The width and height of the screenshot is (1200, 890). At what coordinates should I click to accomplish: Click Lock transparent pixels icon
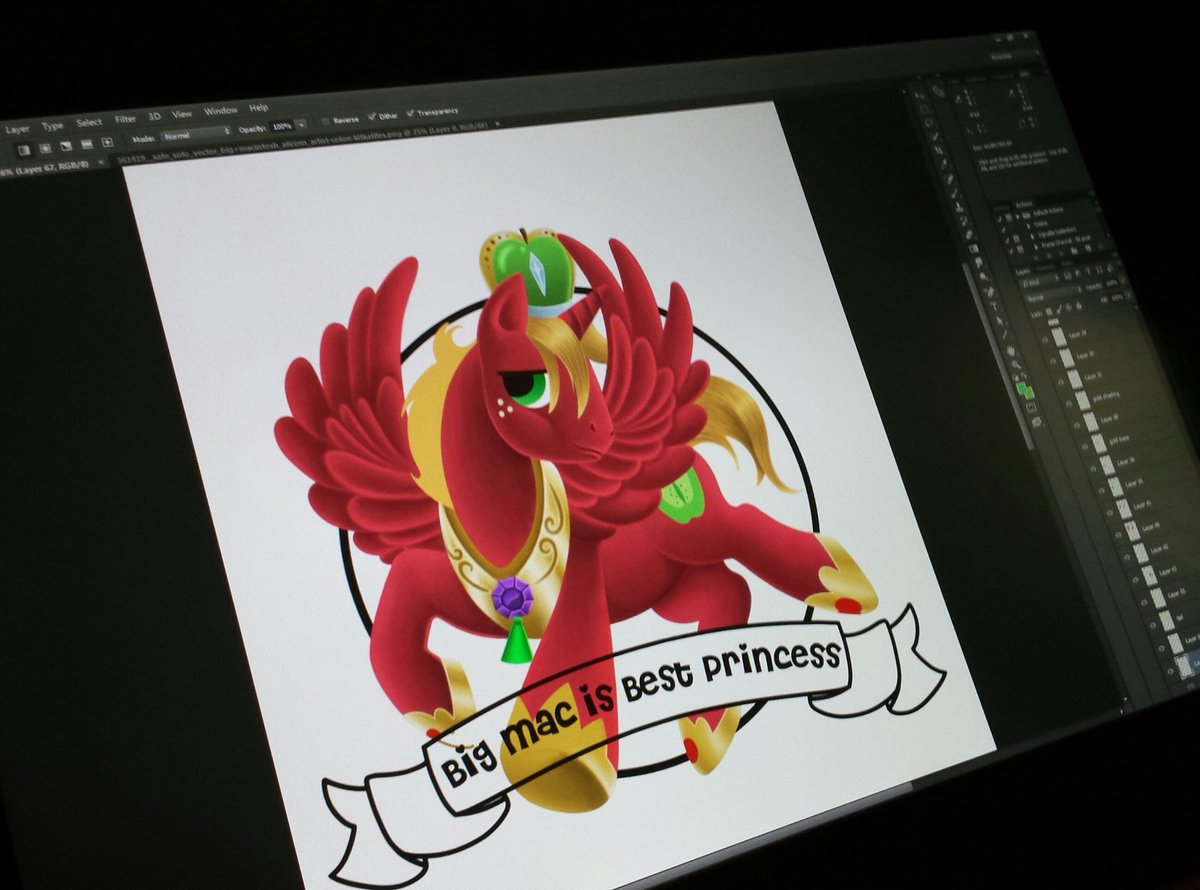click(x=1049, y=312)
